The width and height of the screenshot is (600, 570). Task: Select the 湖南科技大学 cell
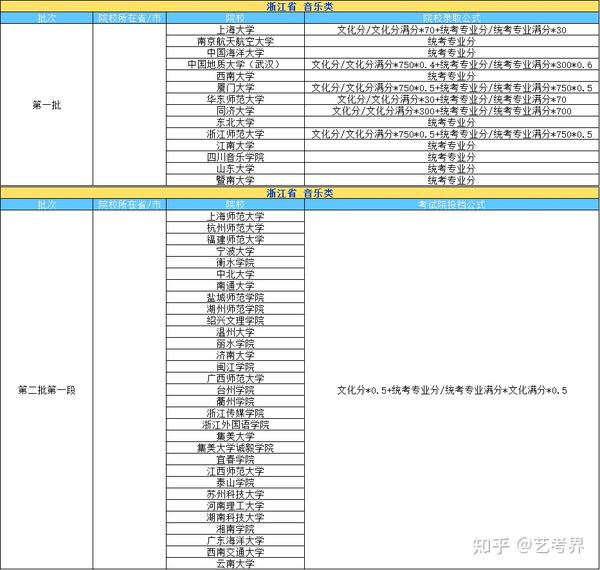click(x=235, y=517)
